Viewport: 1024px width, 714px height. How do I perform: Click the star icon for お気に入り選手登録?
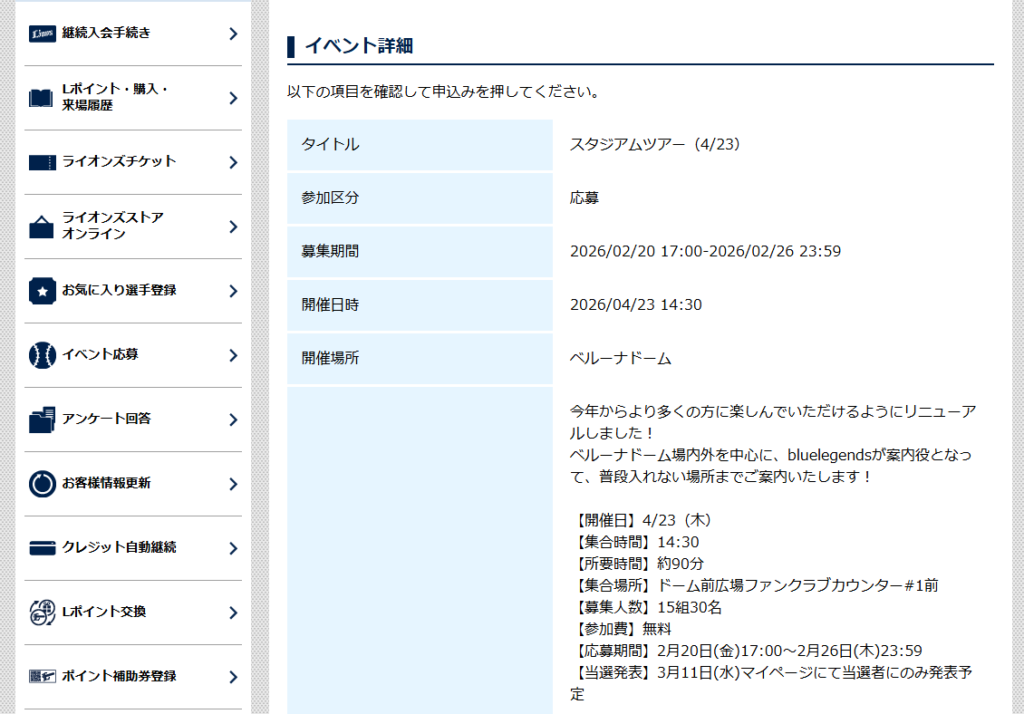[42, 291]
